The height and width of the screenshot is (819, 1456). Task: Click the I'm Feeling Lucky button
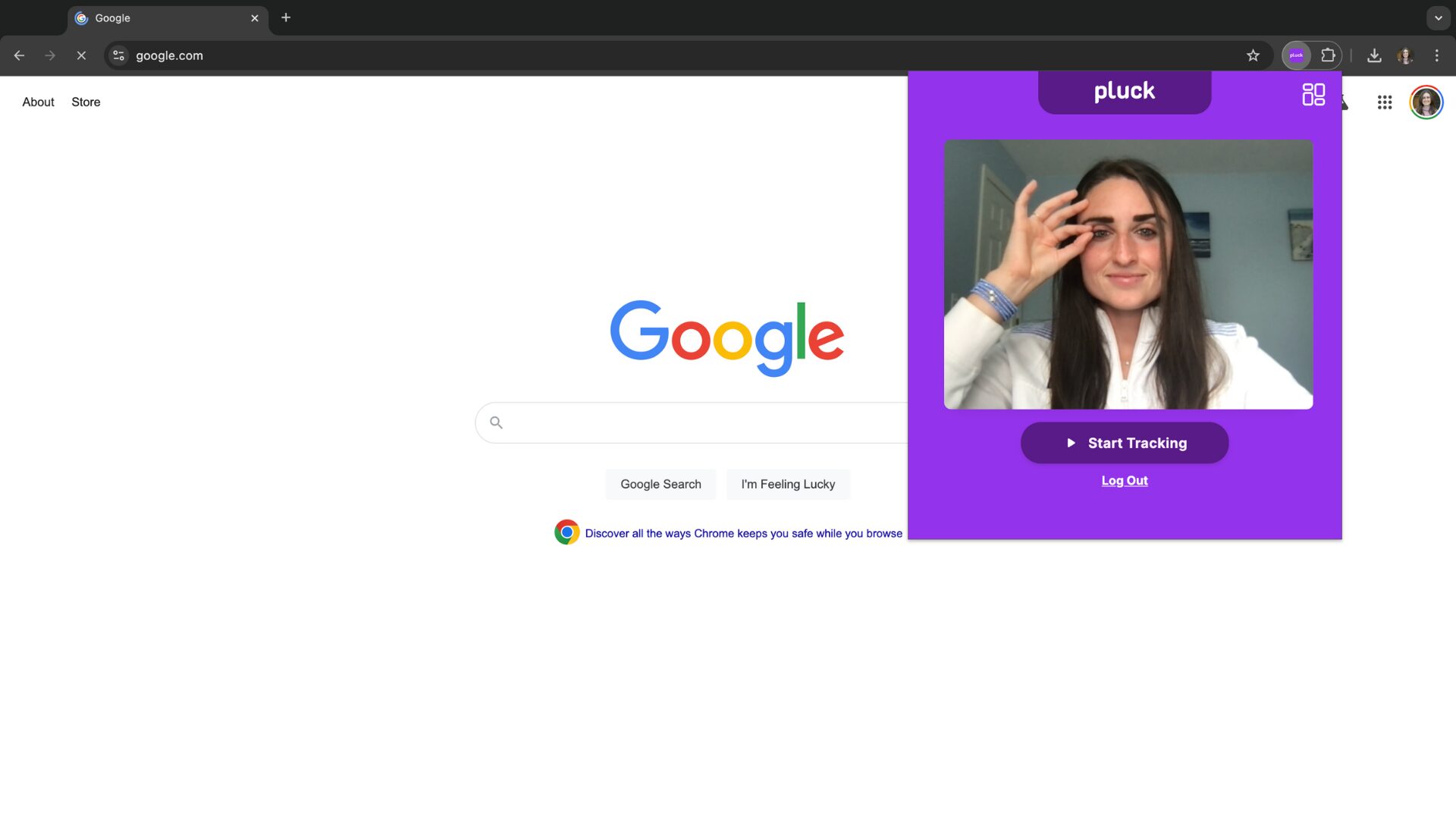[788, 485]
